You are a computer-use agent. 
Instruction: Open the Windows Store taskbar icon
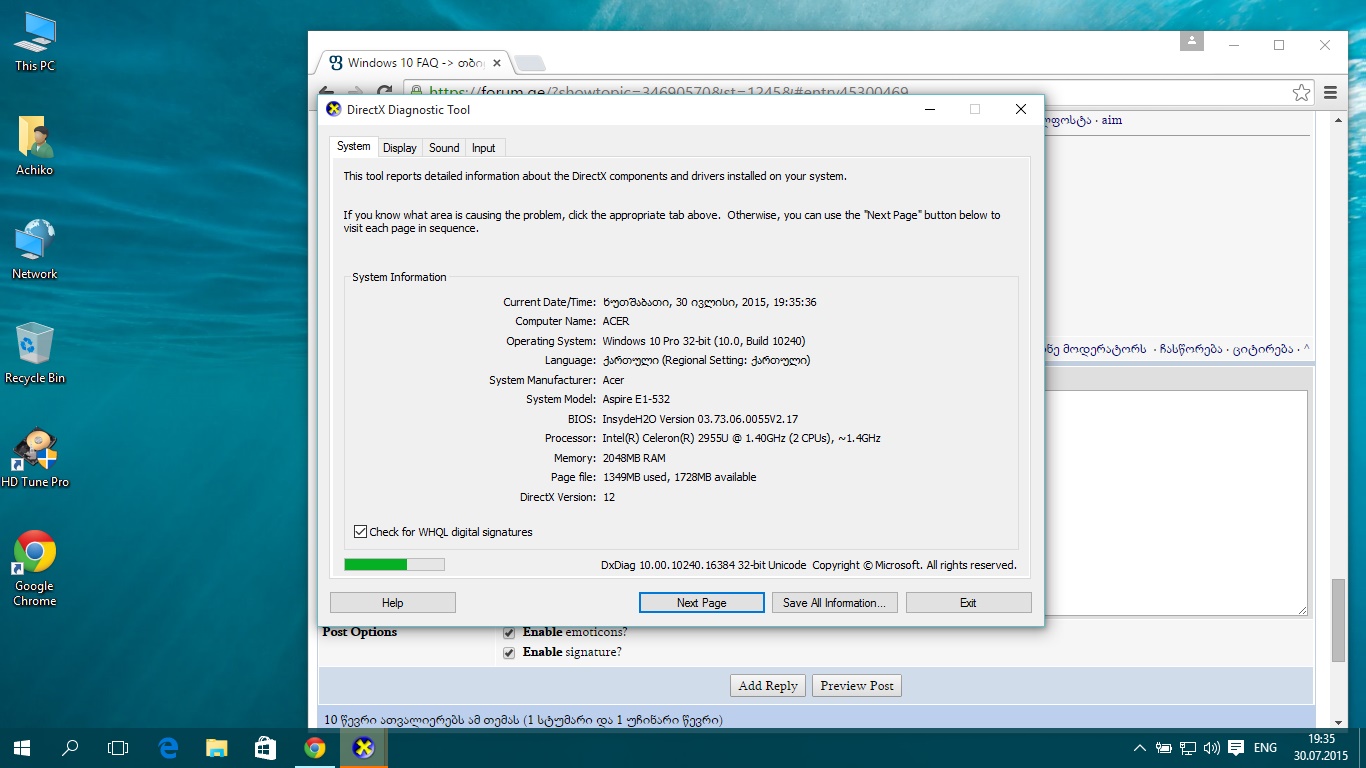pyautogui.click(x=265, y=747)
